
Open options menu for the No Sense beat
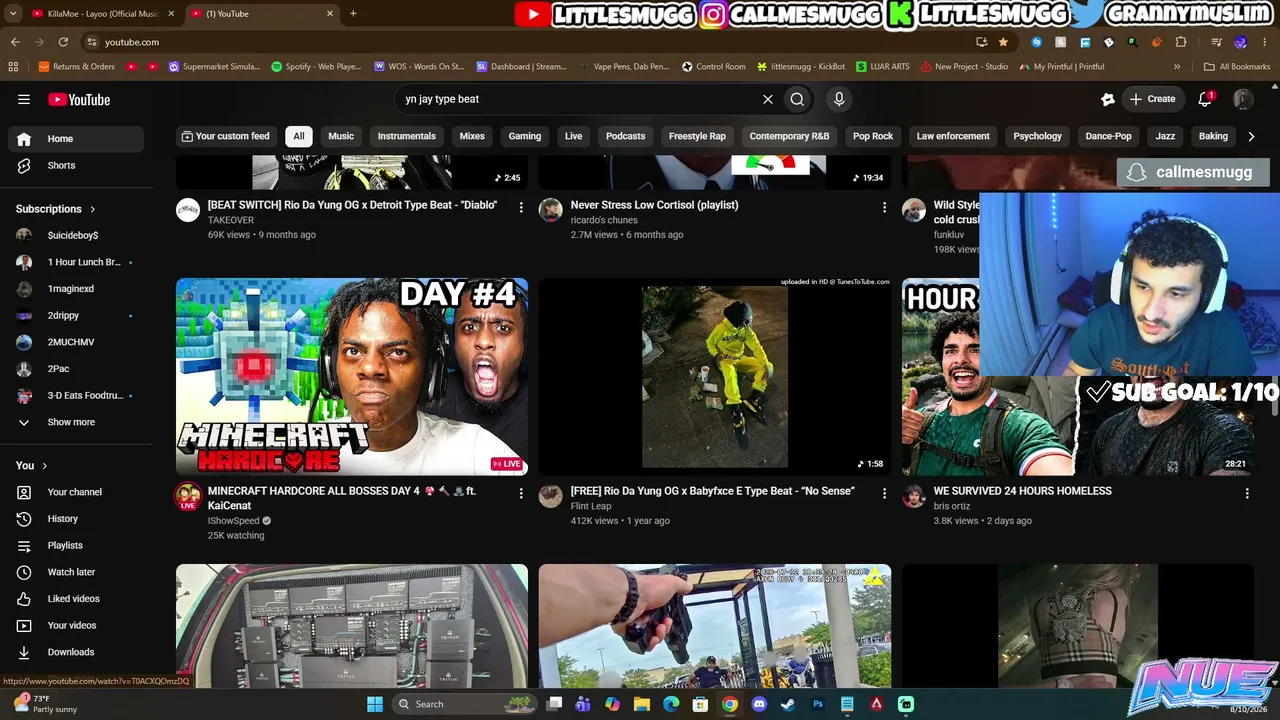tap(884, 493)
